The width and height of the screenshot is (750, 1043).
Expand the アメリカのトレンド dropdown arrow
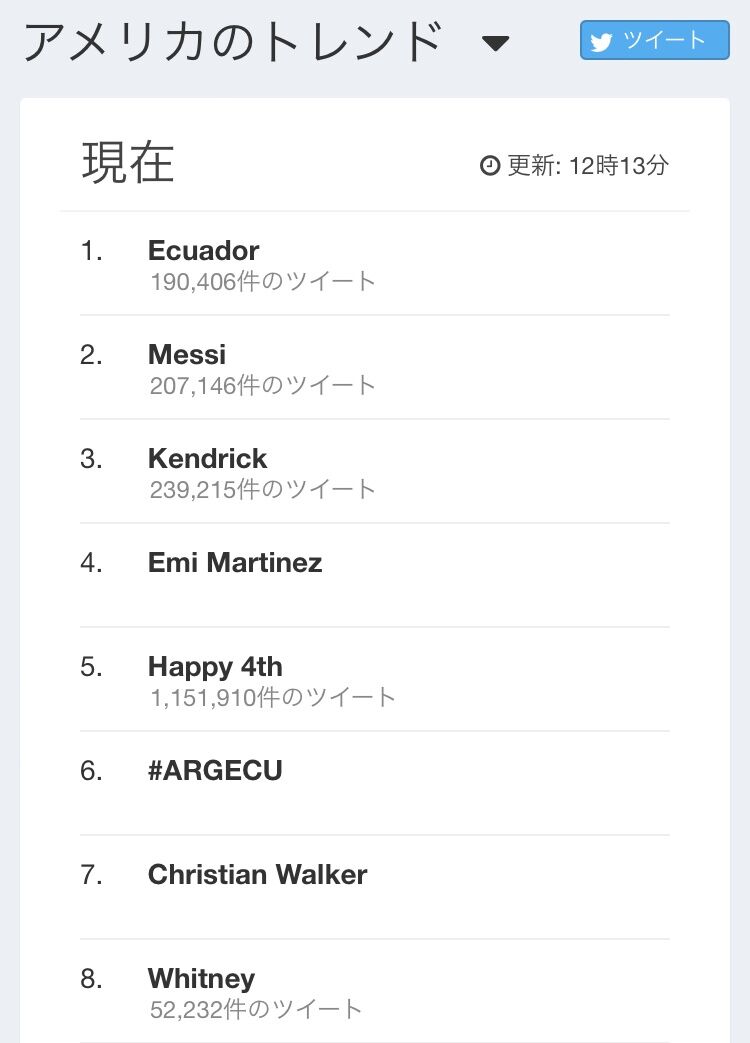point(495,43)
